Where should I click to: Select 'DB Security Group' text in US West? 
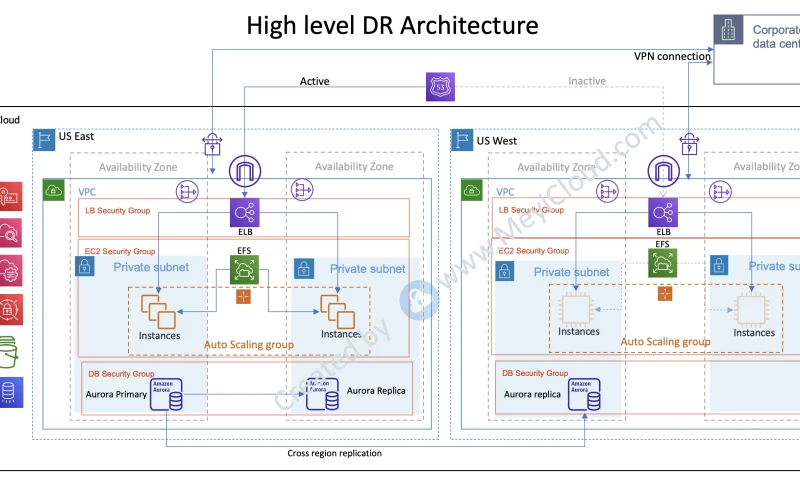coord(535,373)
